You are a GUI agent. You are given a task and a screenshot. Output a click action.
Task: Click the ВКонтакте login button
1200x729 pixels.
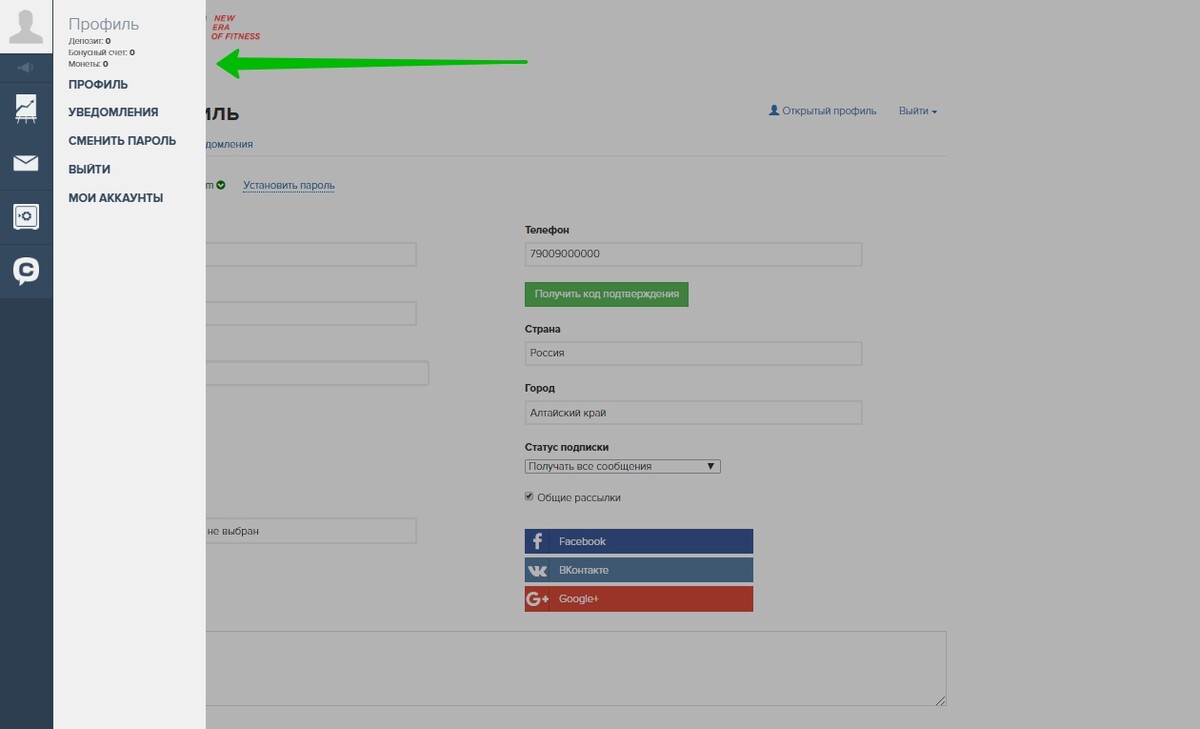pyautogui.click(x=639, y=570)
